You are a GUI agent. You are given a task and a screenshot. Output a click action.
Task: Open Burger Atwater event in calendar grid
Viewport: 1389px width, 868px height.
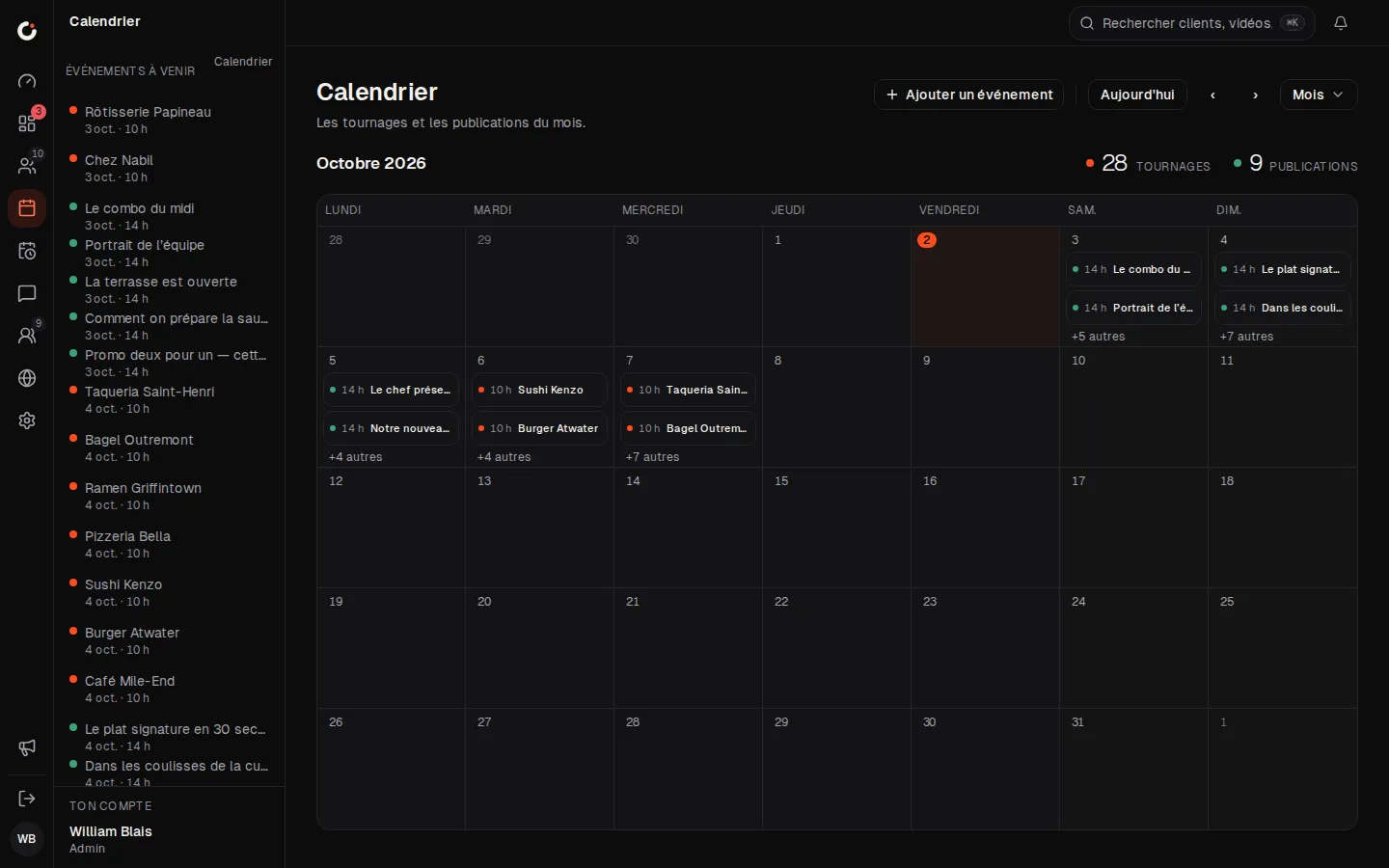tap(540, 428)
